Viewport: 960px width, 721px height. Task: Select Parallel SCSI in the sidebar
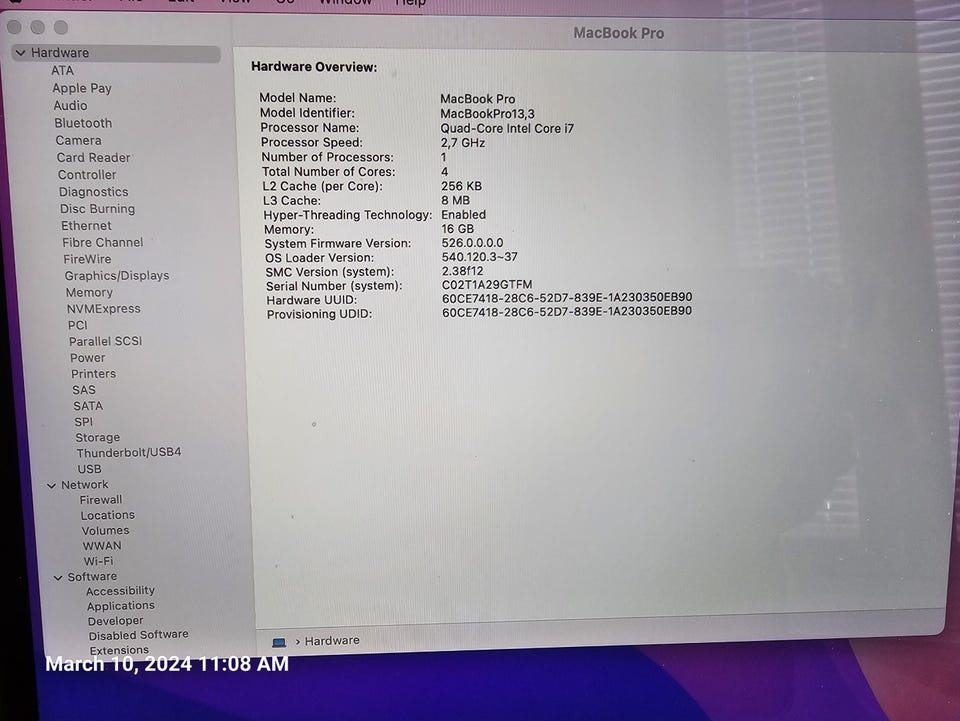(x=105, y=342)
